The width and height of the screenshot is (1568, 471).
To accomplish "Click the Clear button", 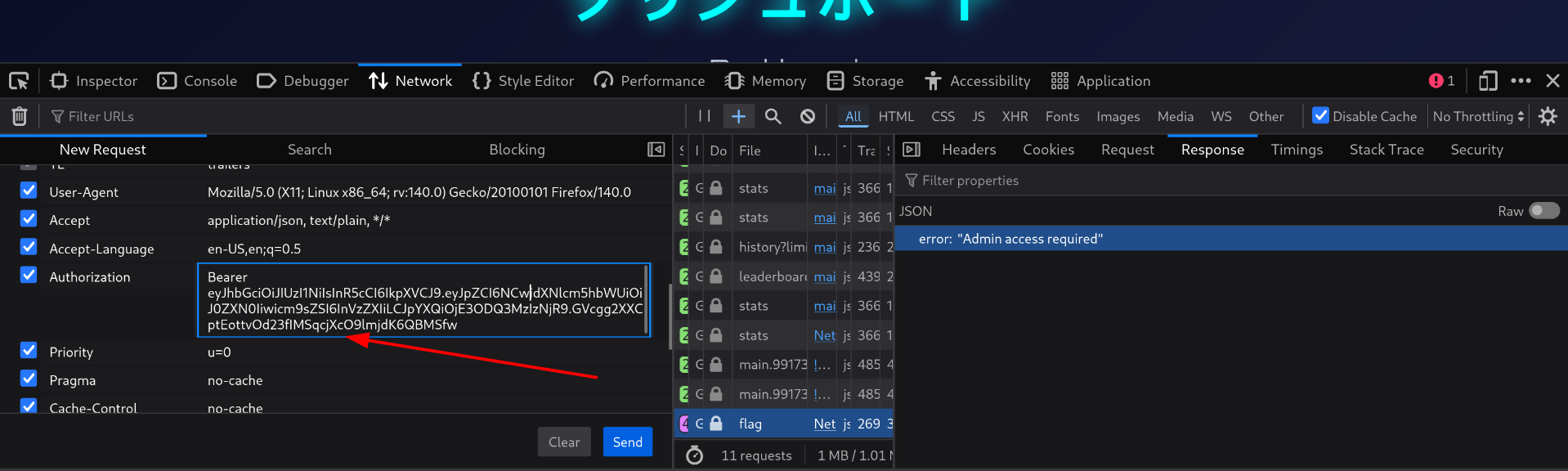I will [x=564, y=442].
